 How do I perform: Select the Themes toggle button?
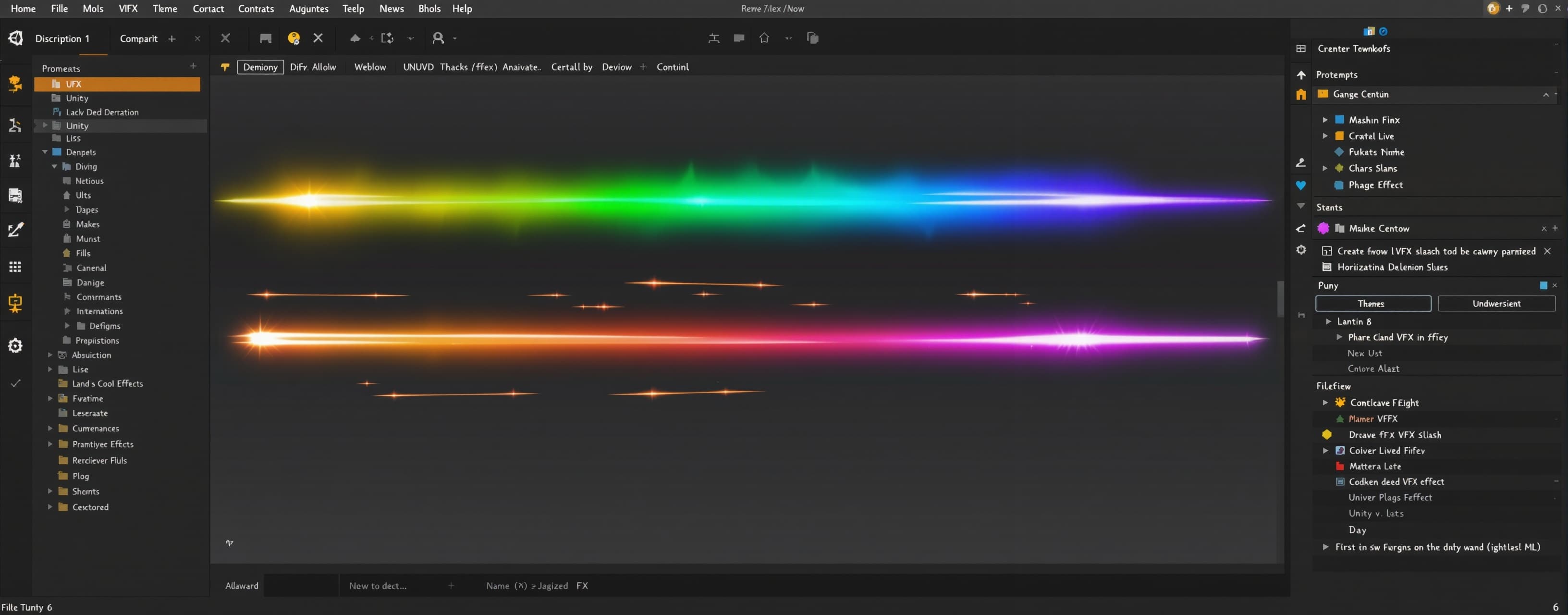pyautogui.click(x=1372, y=303)
